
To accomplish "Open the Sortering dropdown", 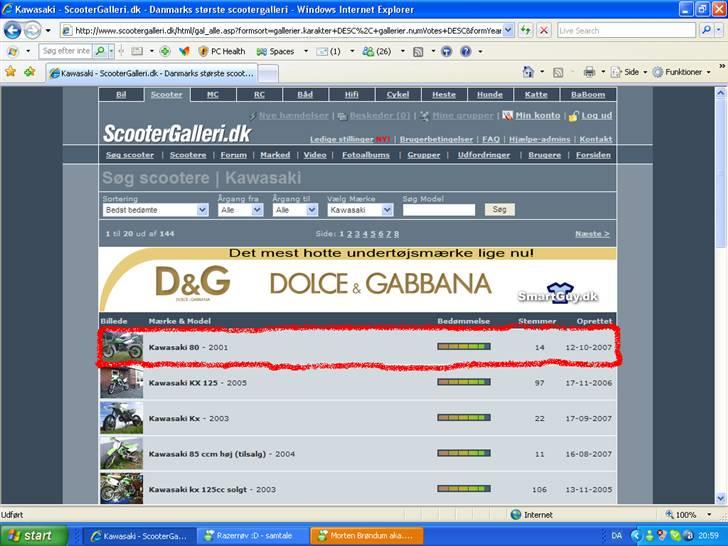I will (x=155, y=210).
